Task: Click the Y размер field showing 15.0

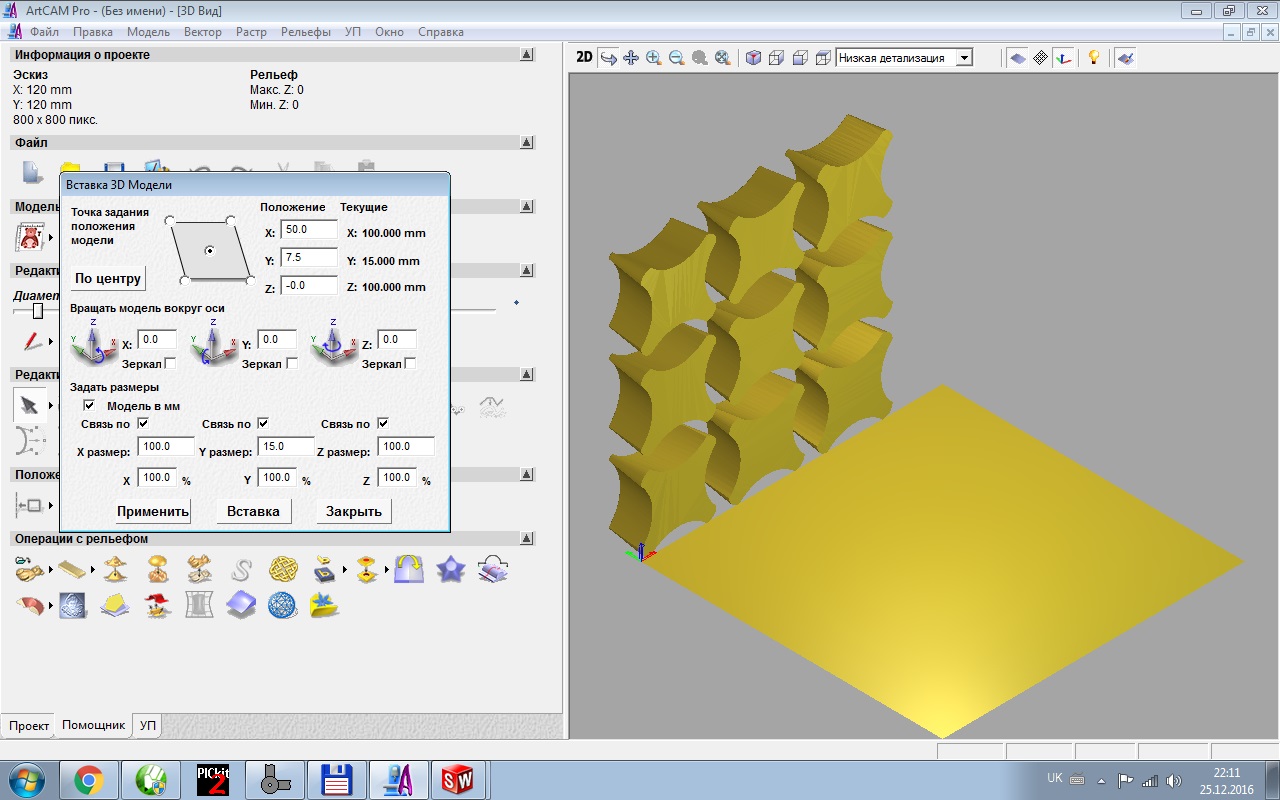Action: pyautogui.click(x=286, y=446)
